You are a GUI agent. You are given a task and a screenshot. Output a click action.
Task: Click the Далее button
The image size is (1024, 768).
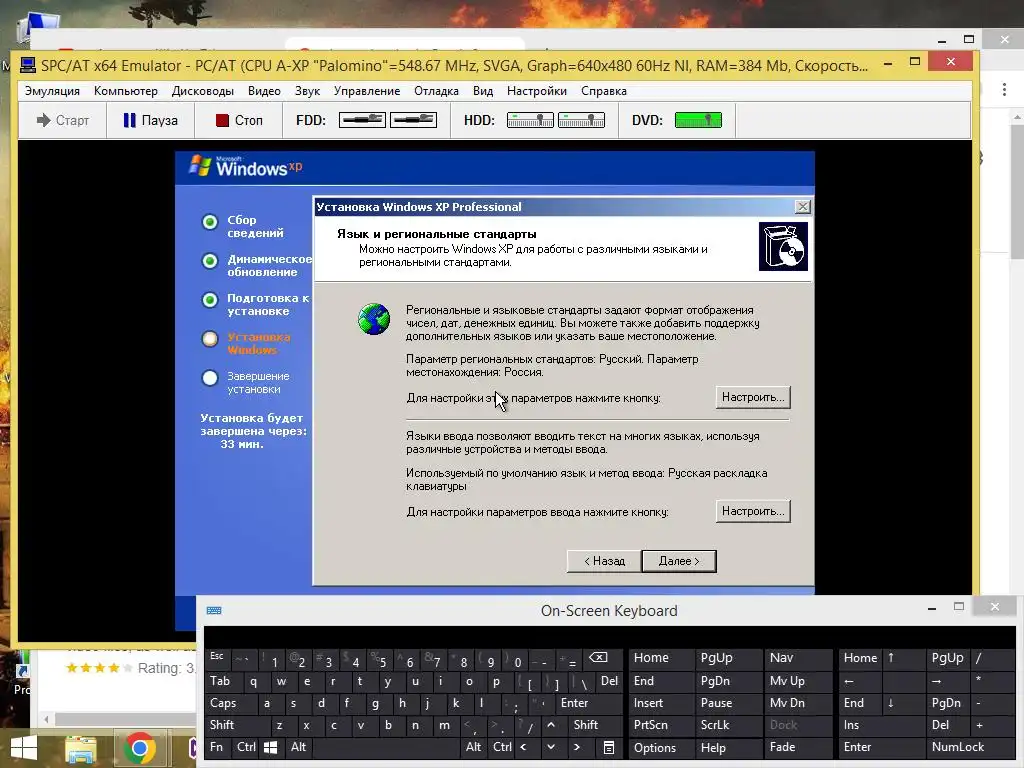679,561
